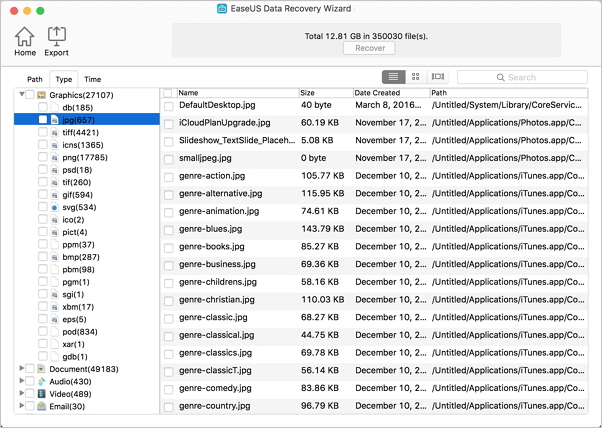
Task: Switch to list view mode
Action: (393, 77)
